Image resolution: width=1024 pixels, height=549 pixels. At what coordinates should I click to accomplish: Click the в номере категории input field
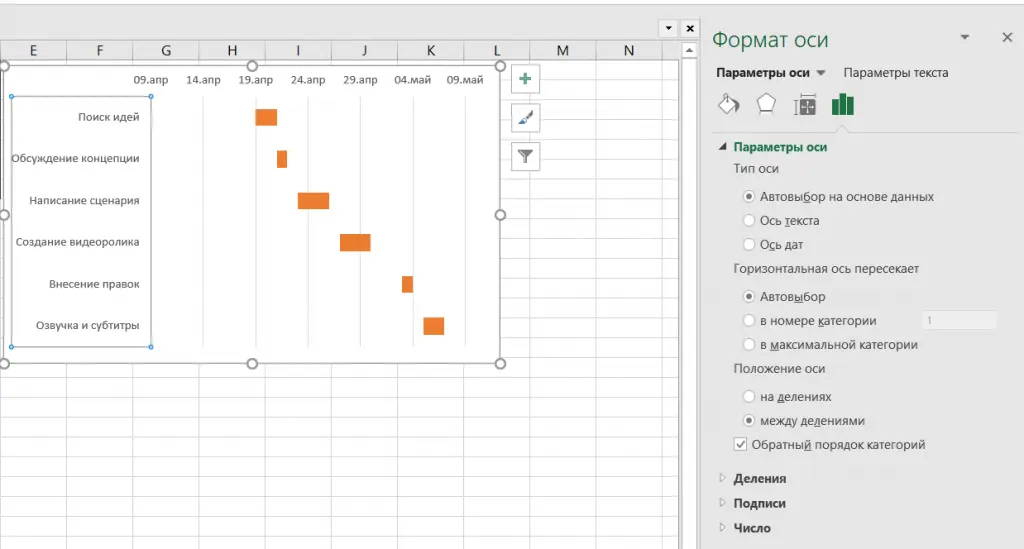[x=959, y=321]
